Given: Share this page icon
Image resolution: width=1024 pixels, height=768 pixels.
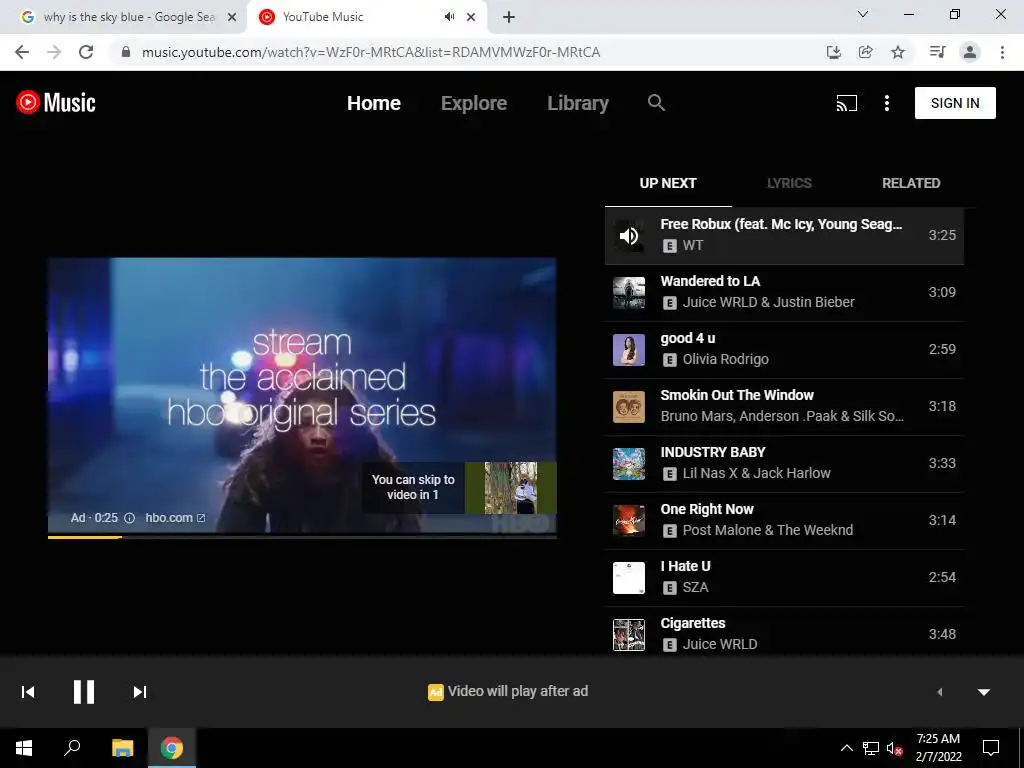Looking at the screenshot, I should point(865,52).
